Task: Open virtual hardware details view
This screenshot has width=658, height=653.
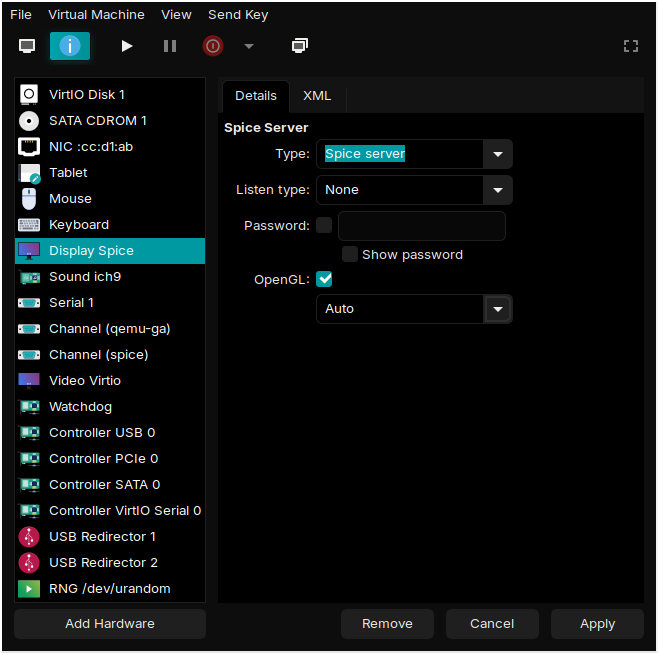Action: click(x=70, y=46)
